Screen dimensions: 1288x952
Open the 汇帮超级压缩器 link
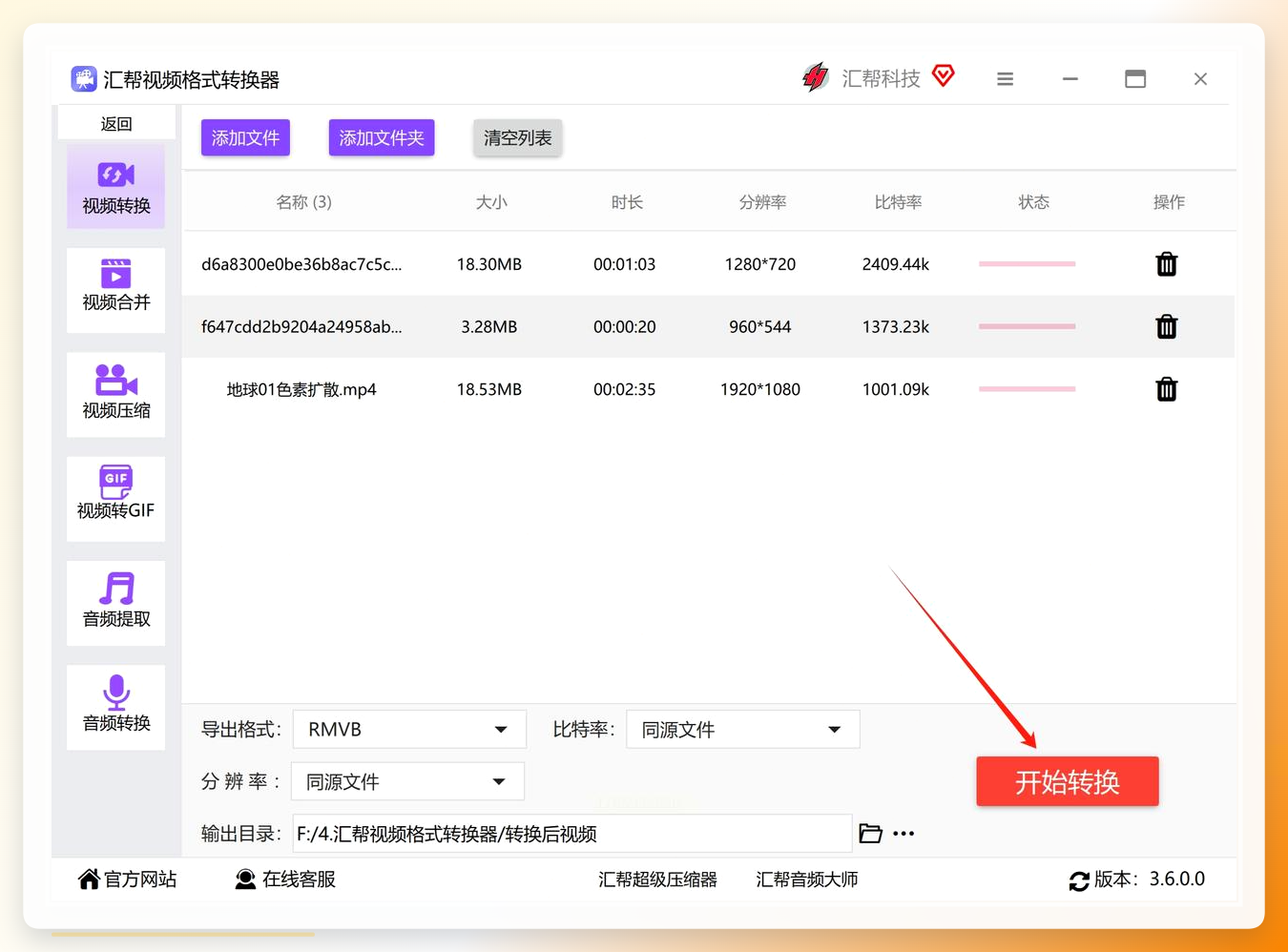click(x=657, y=880)
